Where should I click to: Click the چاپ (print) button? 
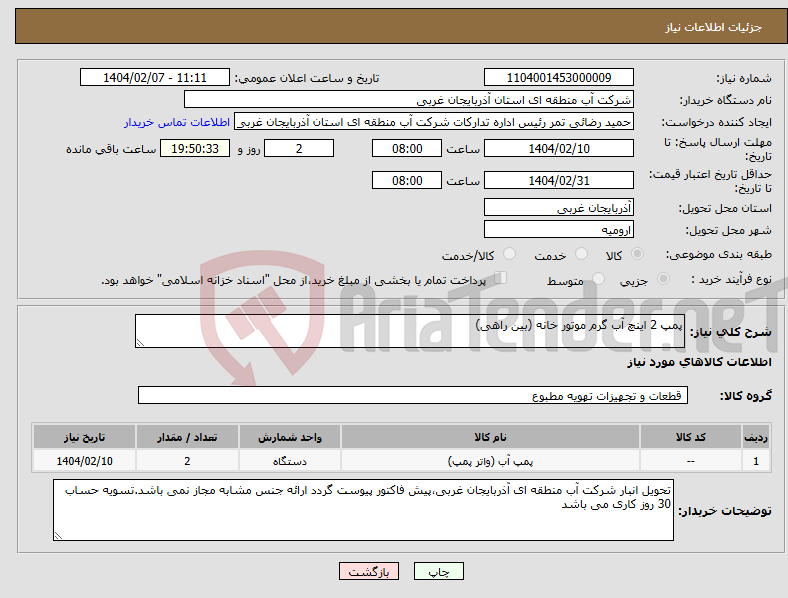coord(438,571)
